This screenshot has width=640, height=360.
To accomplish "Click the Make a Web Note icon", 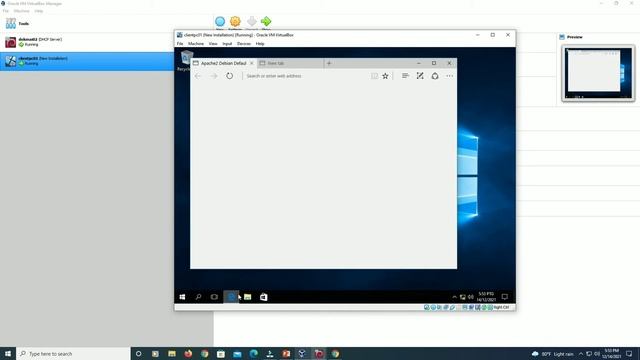I will pos(420,76).
